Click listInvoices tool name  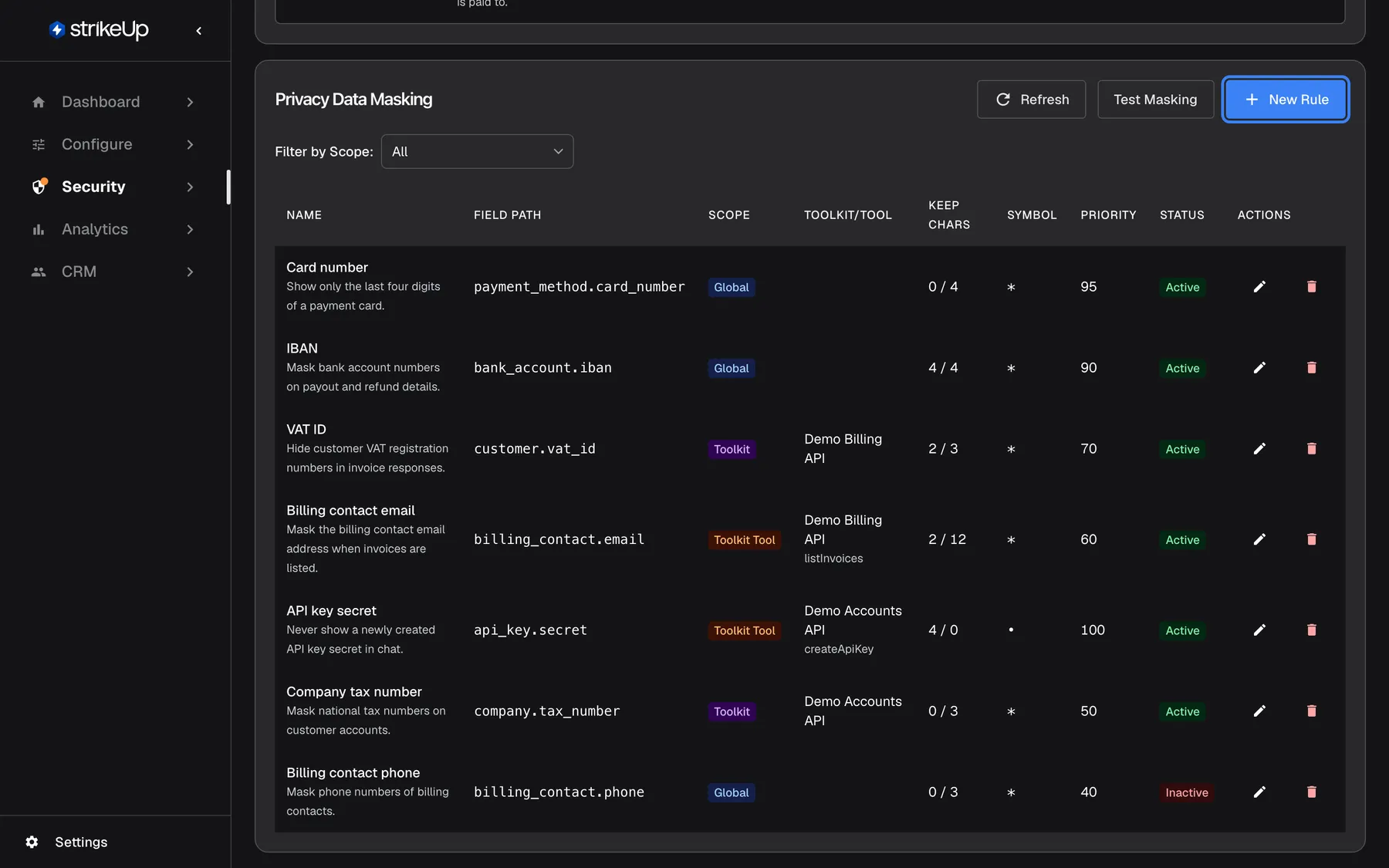[833, 559]
